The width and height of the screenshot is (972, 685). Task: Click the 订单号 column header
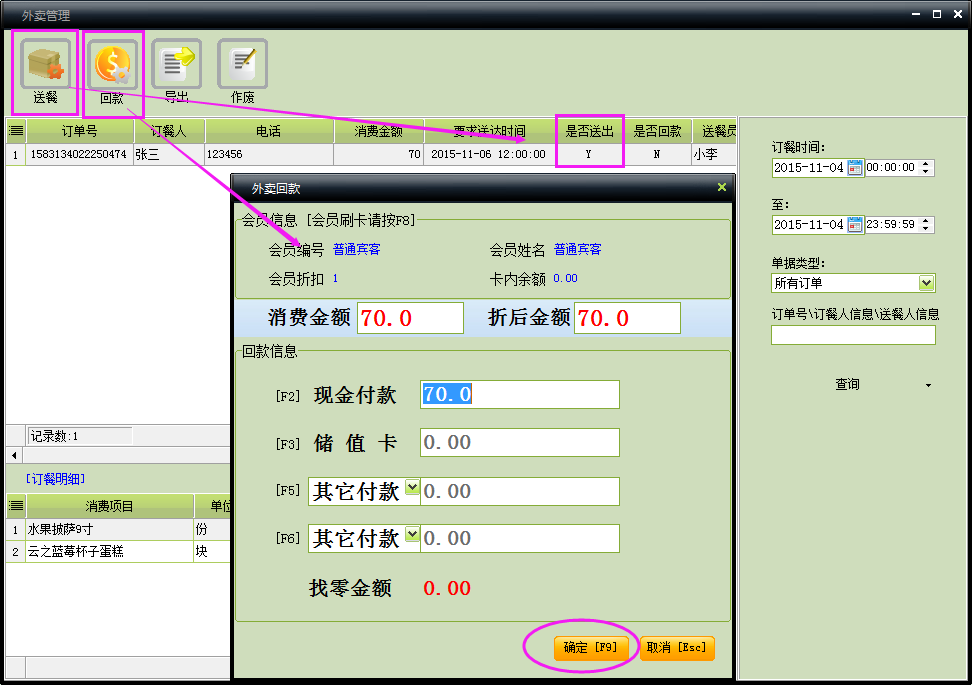(x=80, y=131)
